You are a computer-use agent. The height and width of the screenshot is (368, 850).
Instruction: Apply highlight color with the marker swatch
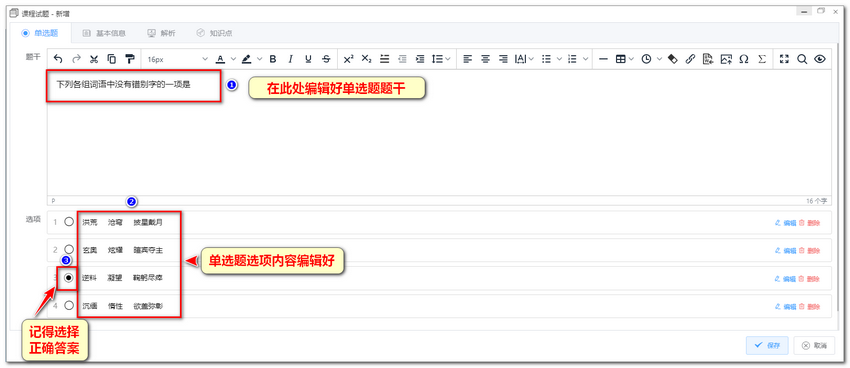[x=246, y=59]
